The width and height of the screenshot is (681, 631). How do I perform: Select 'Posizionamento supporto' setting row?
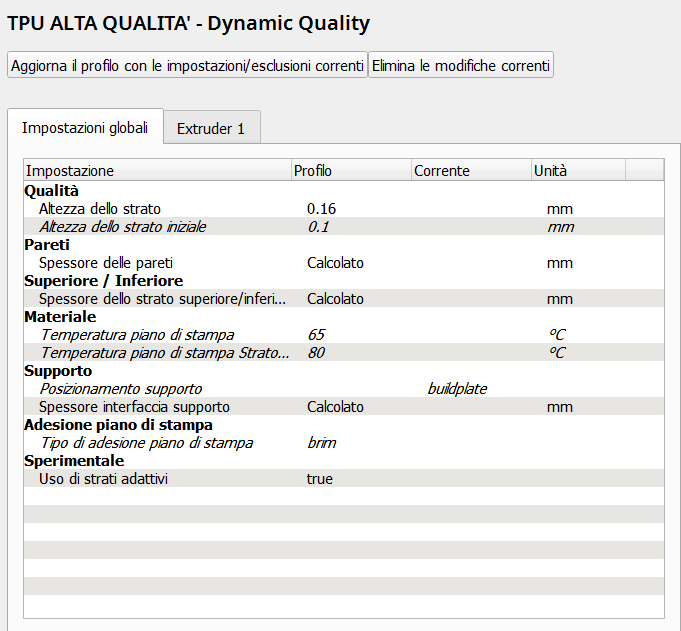coord(121,389)
